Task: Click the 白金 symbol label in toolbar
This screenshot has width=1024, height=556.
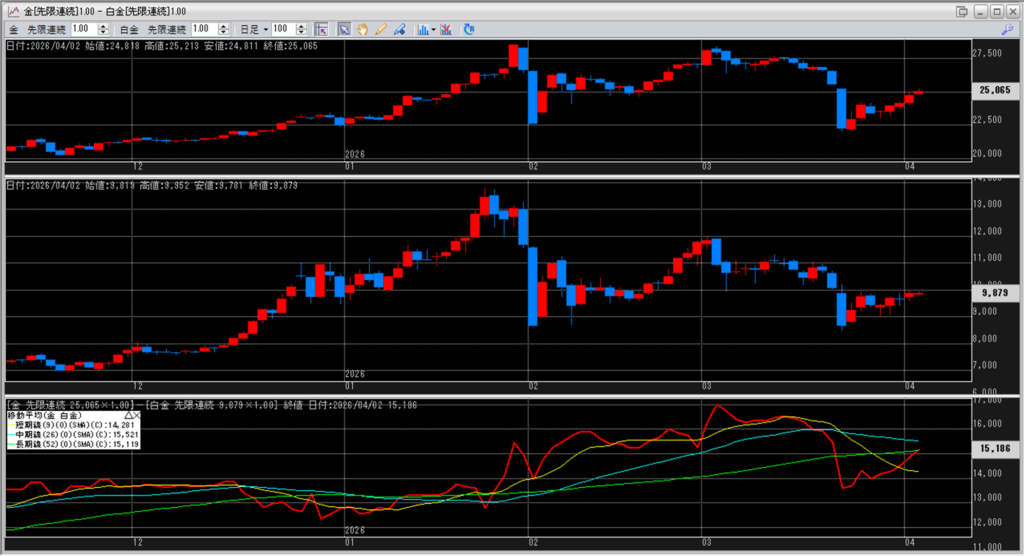Action: pos(129,29)
